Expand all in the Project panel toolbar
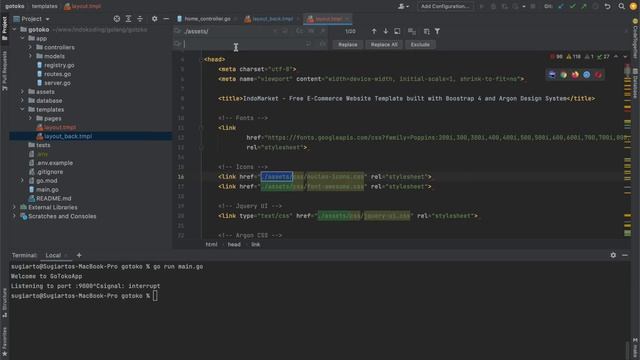 pos(128,19)
